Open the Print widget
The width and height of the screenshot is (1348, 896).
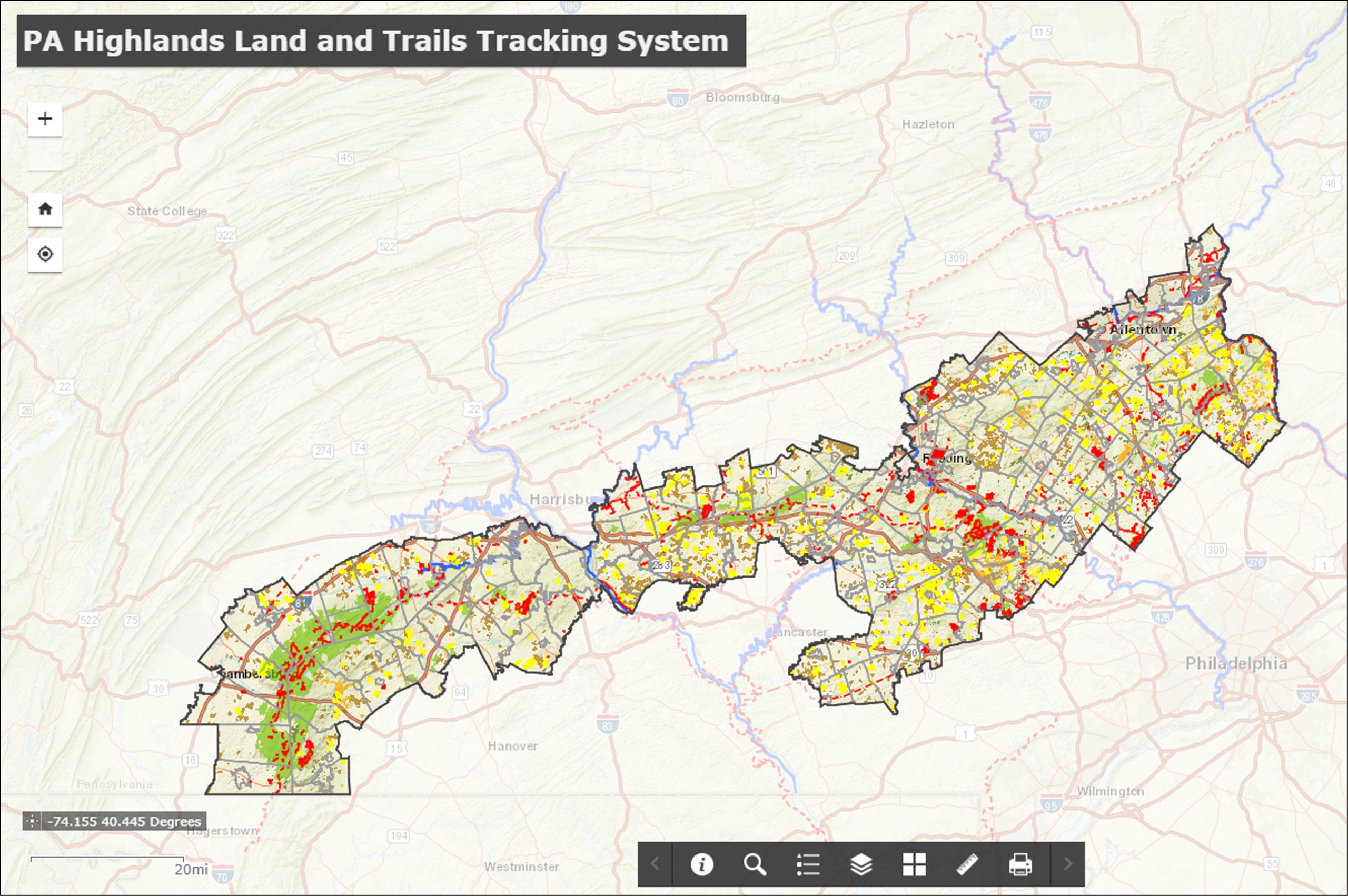[1021, 864]
